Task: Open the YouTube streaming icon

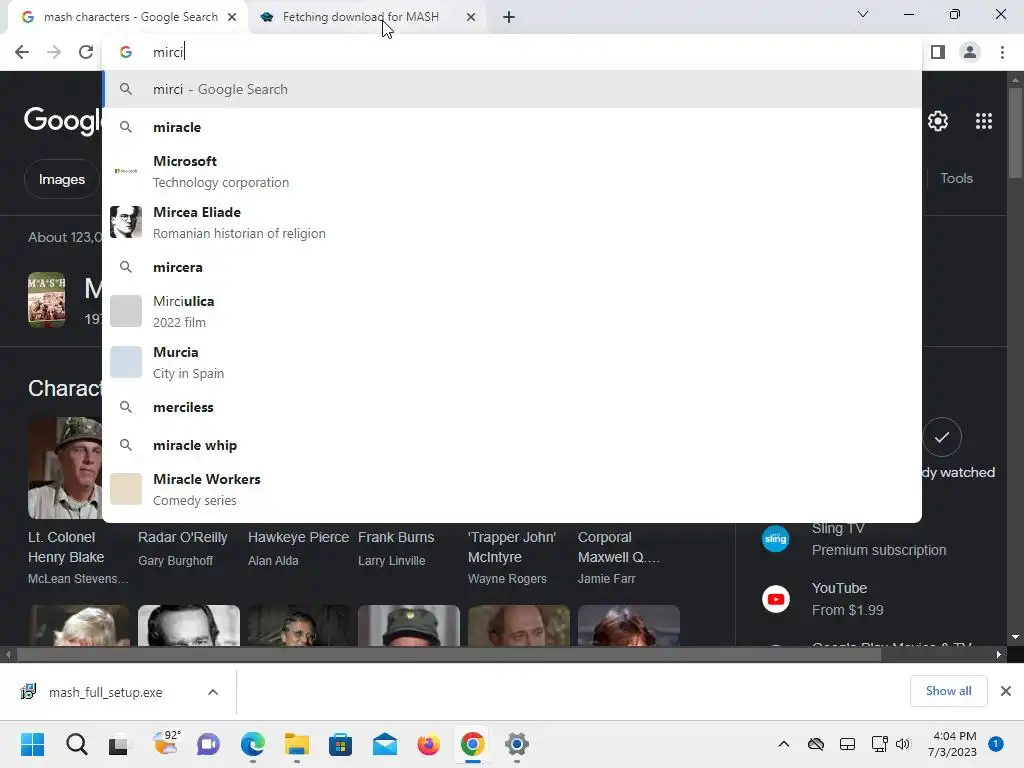Action: click(x=776, y=599)
